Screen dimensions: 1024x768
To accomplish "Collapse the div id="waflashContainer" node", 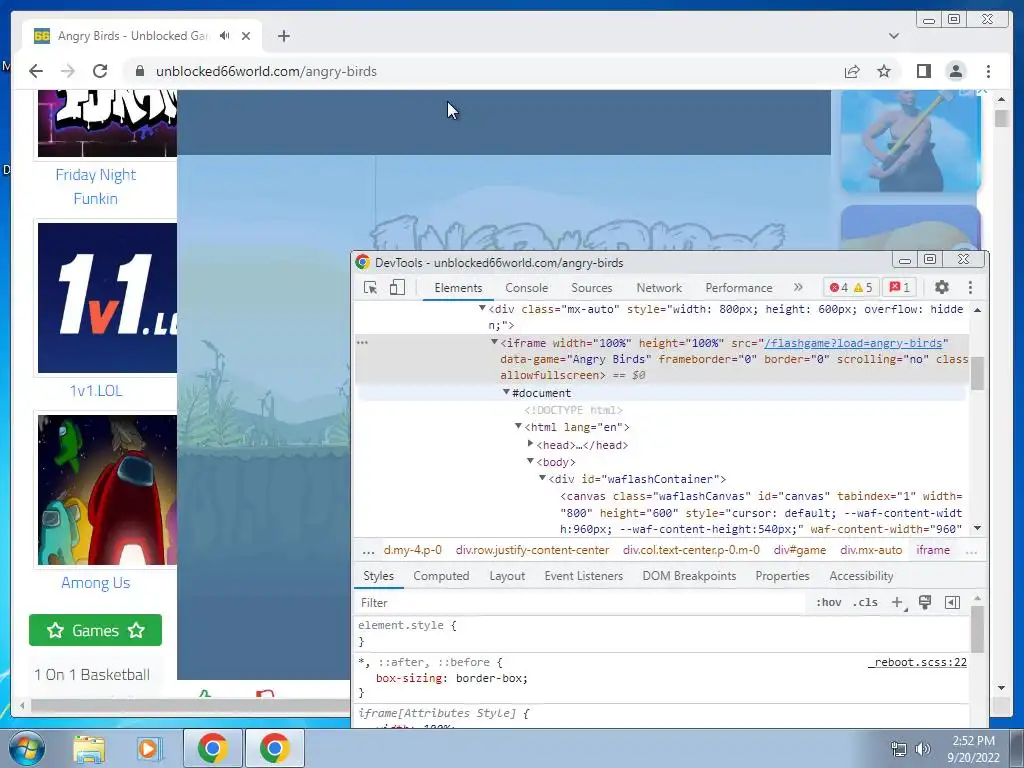I will point(542,478).
